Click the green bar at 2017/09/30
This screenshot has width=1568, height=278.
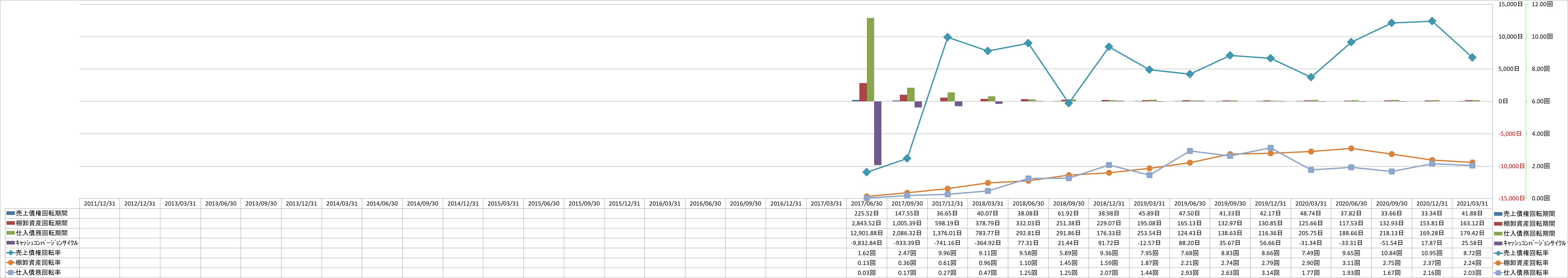click(911, 94)
